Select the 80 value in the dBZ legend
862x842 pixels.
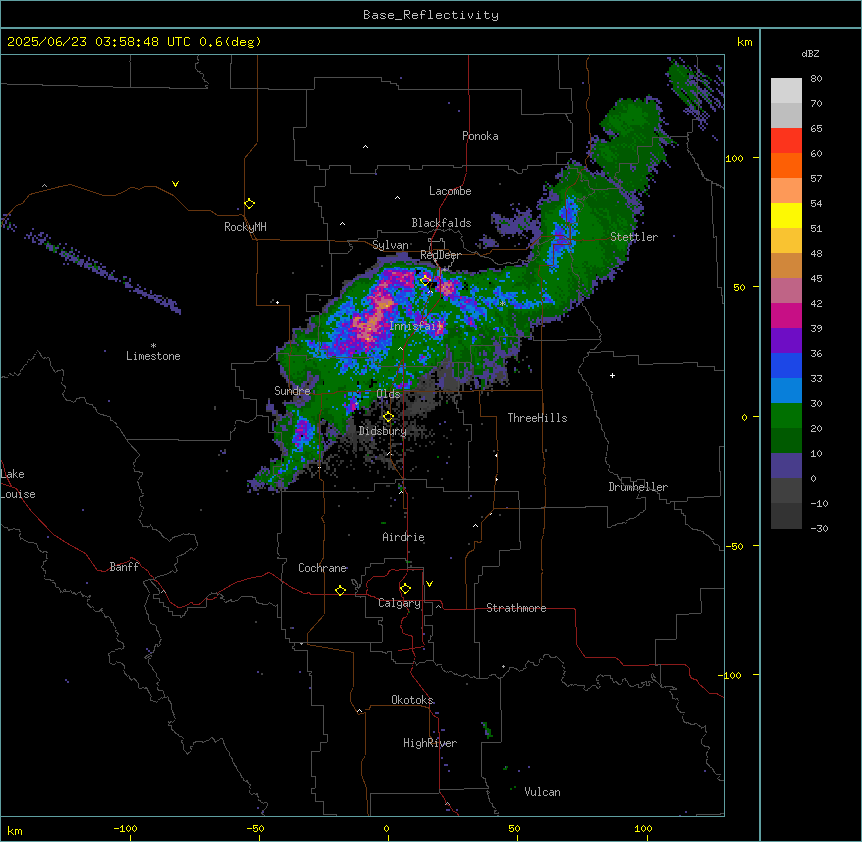click(x=816, y=79)
